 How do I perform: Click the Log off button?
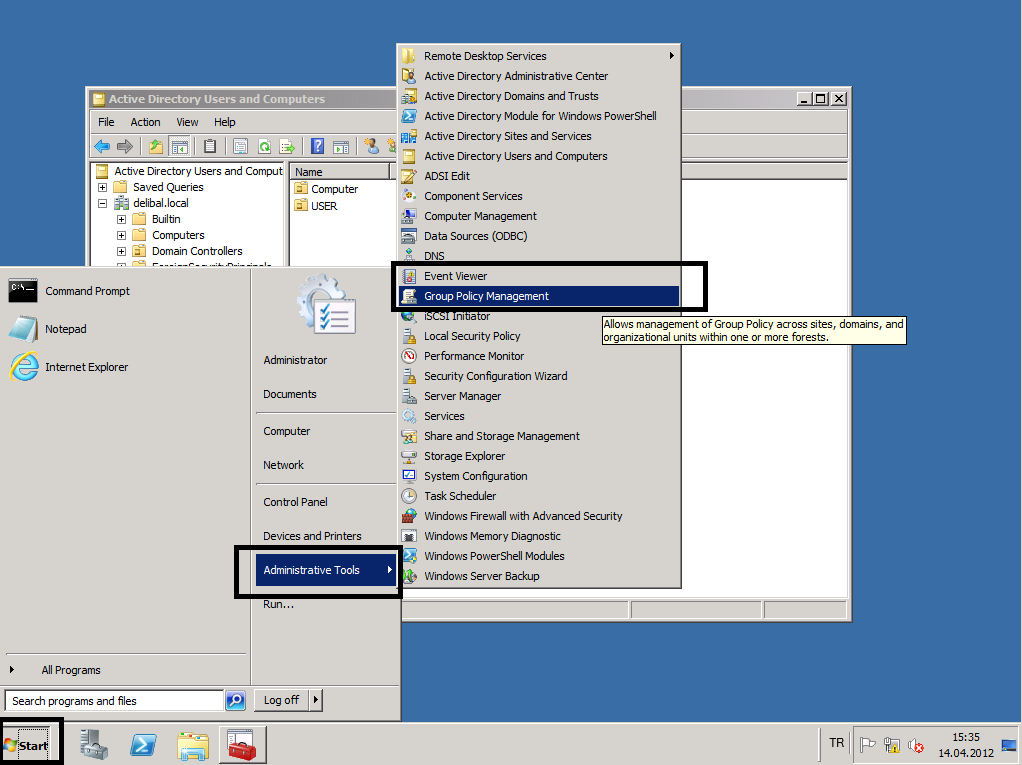point(281,700)
